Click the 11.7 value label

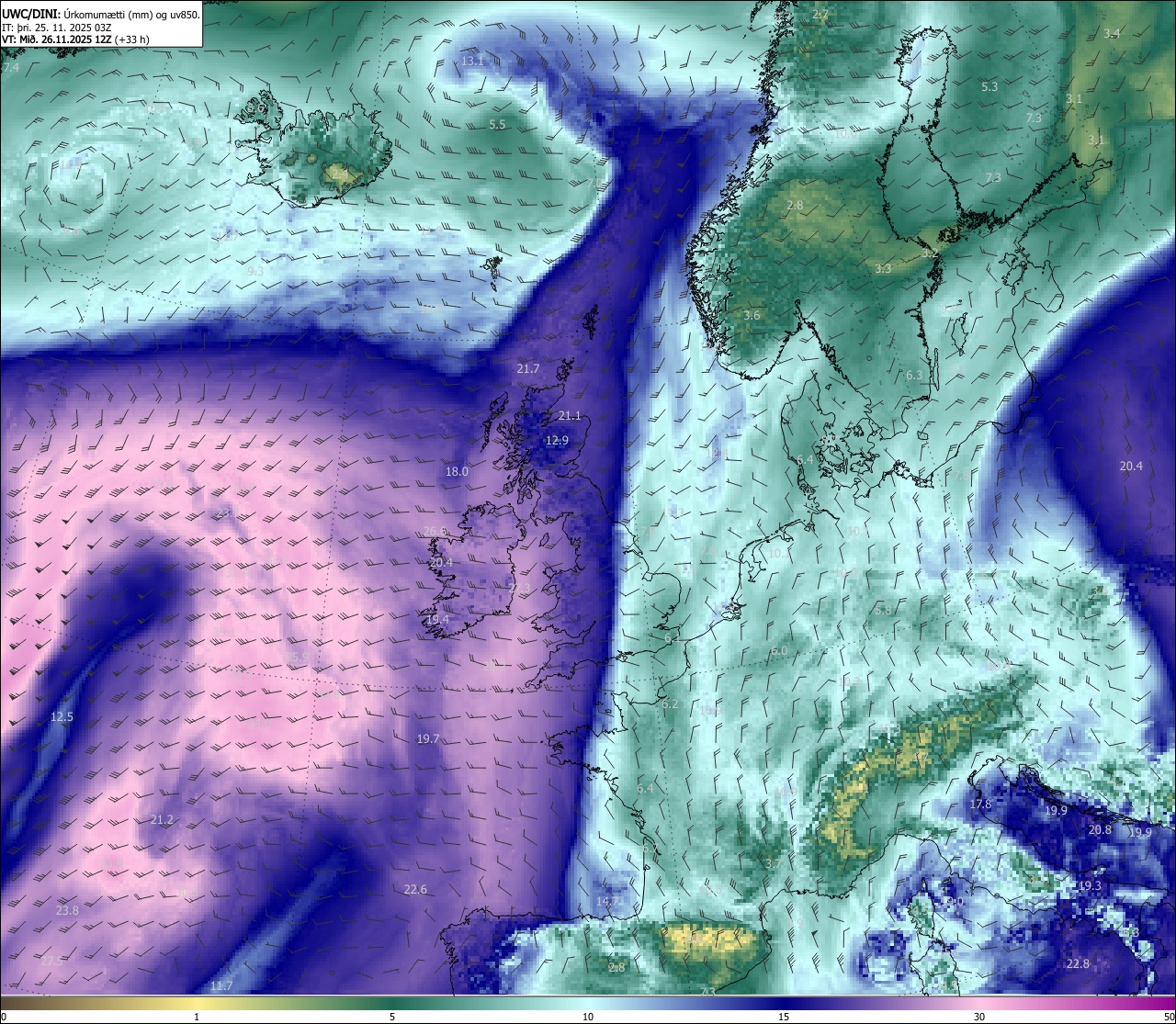[x=221, y=985]
